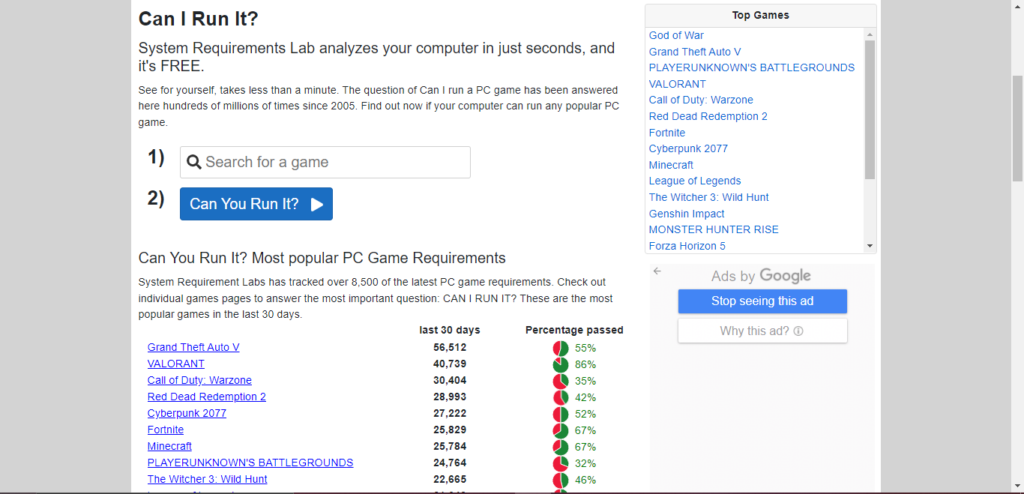The width and height of the screenshot is (1024, 494).
Task: Click Why this ad? button
Action: tap(762, 331)
